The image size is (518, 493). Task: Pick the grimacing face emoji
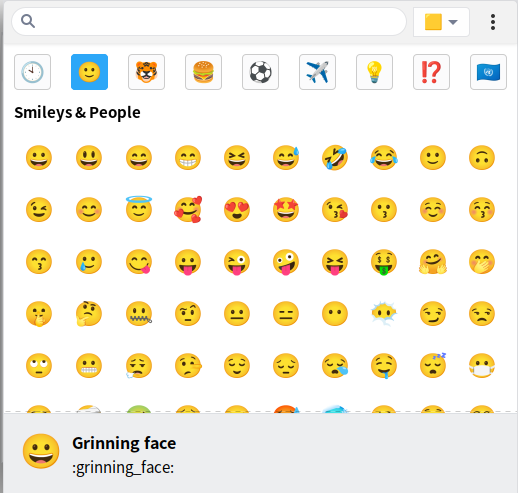tap(89, 366)
